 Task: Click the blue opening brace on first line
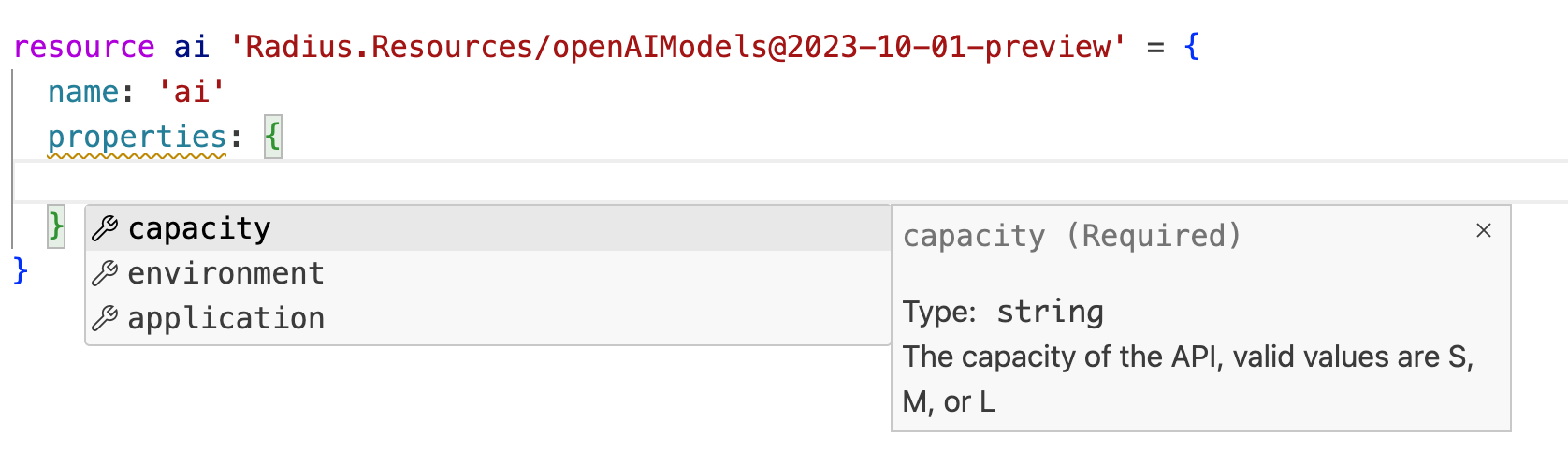[1191, 47]
